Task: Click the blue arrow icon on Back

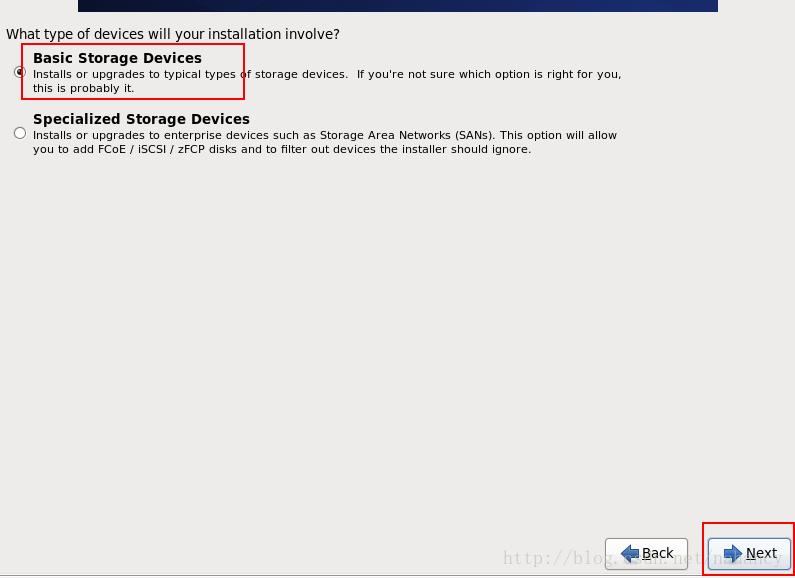Action: [x=630, y=553]
